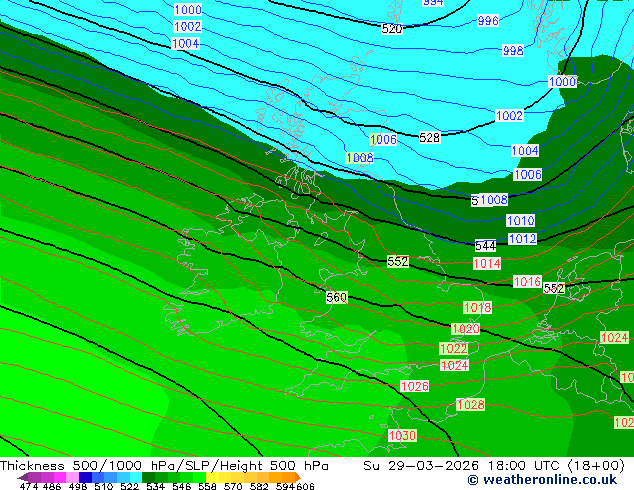Pick the dark blue legend swatch at 498

(x=85, y=477)
